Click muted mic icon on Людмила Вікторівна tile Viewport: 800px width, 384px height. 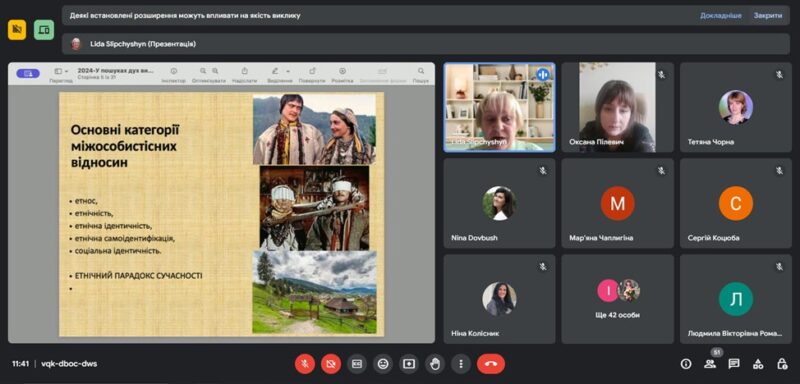coord(779,266)
